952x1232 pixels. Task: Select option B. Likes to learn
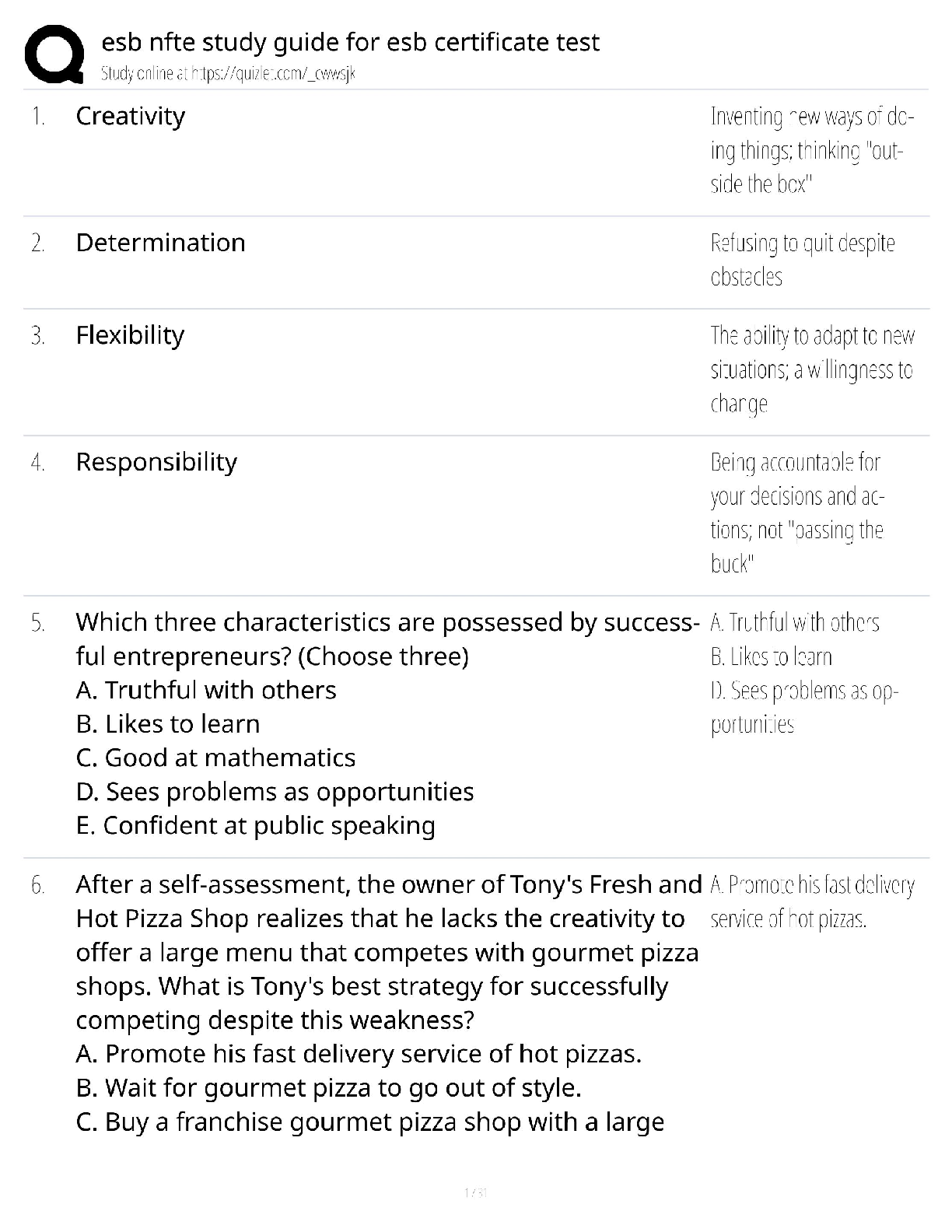tap(168, 724)
